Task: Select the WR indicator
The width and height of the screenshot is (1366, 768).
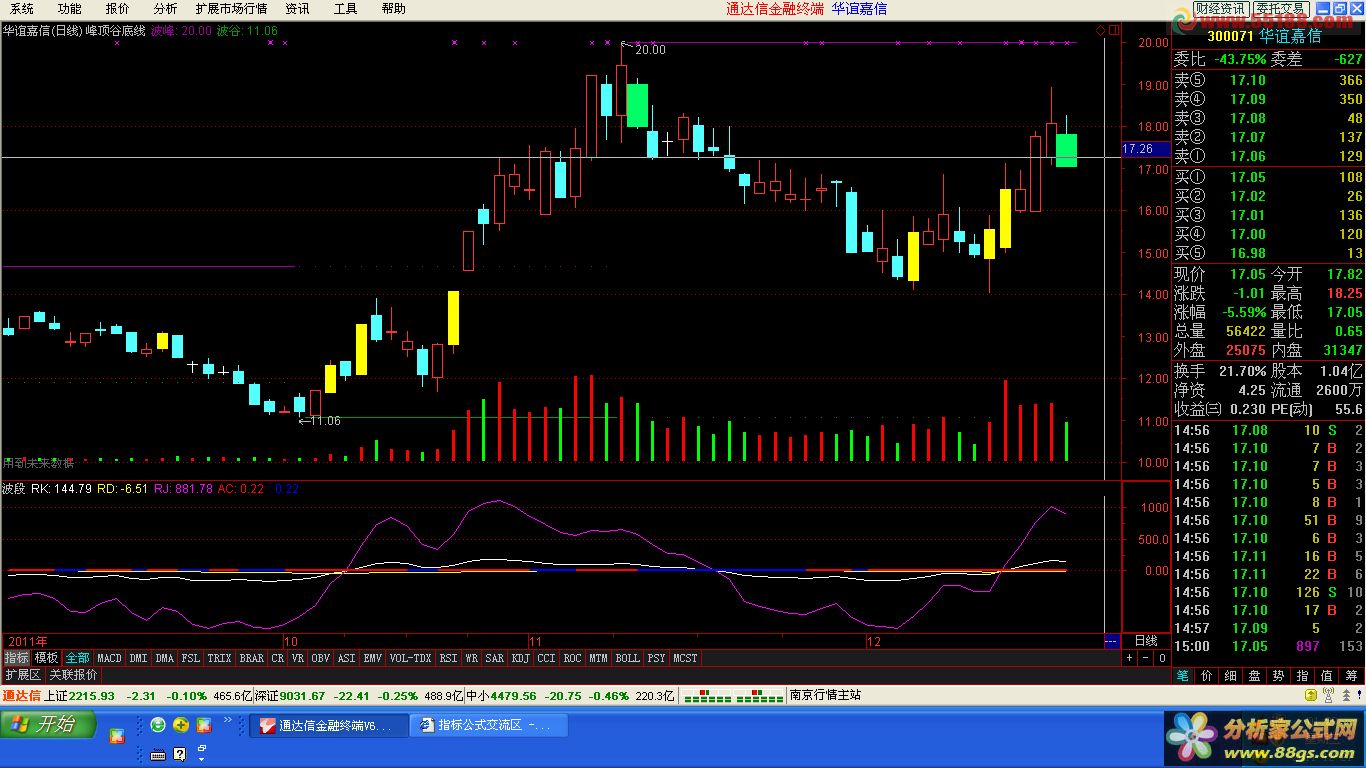Action: pos(472,658)
